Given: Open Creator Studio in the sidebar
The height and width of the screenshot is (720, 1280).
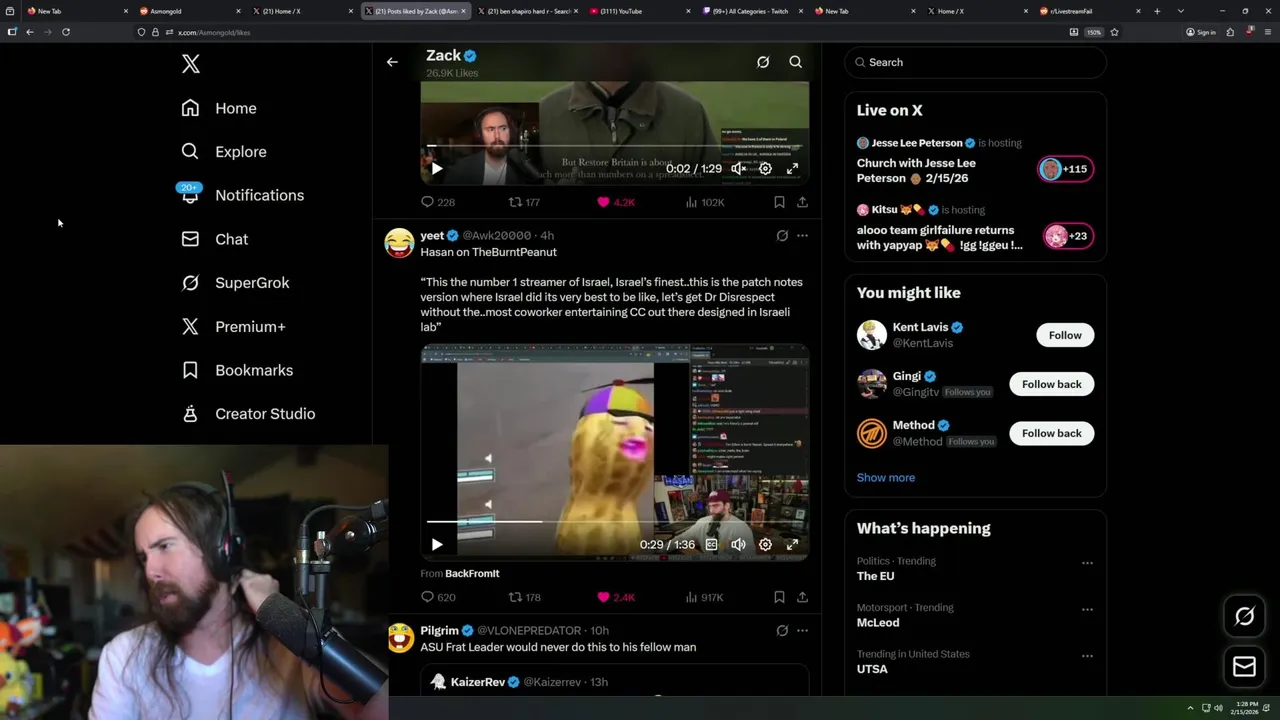Looking at the screenshot, I should click(248, 414).
